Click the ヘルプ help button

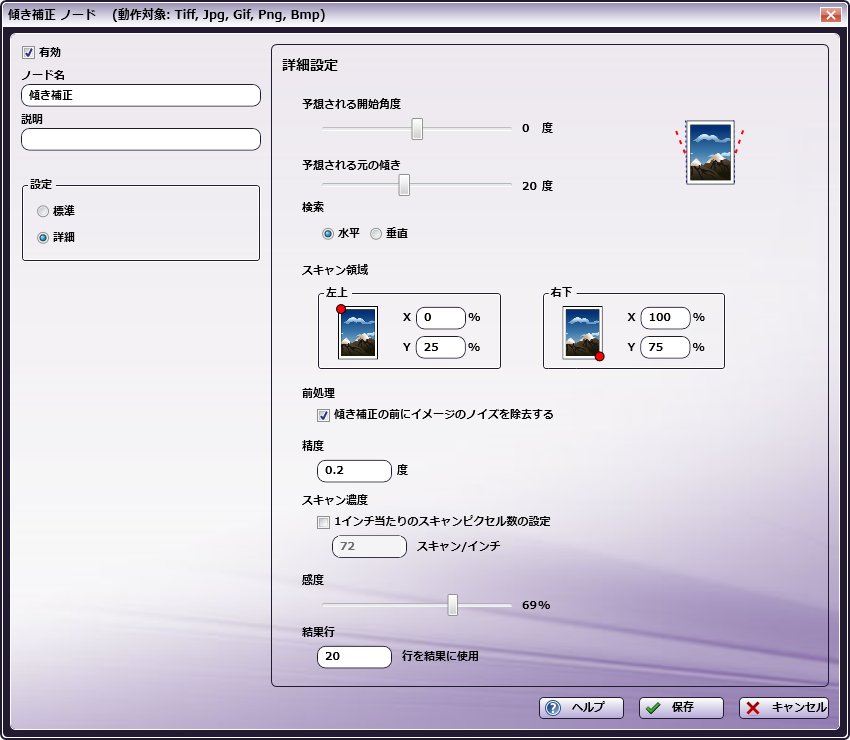coord(581,707)
